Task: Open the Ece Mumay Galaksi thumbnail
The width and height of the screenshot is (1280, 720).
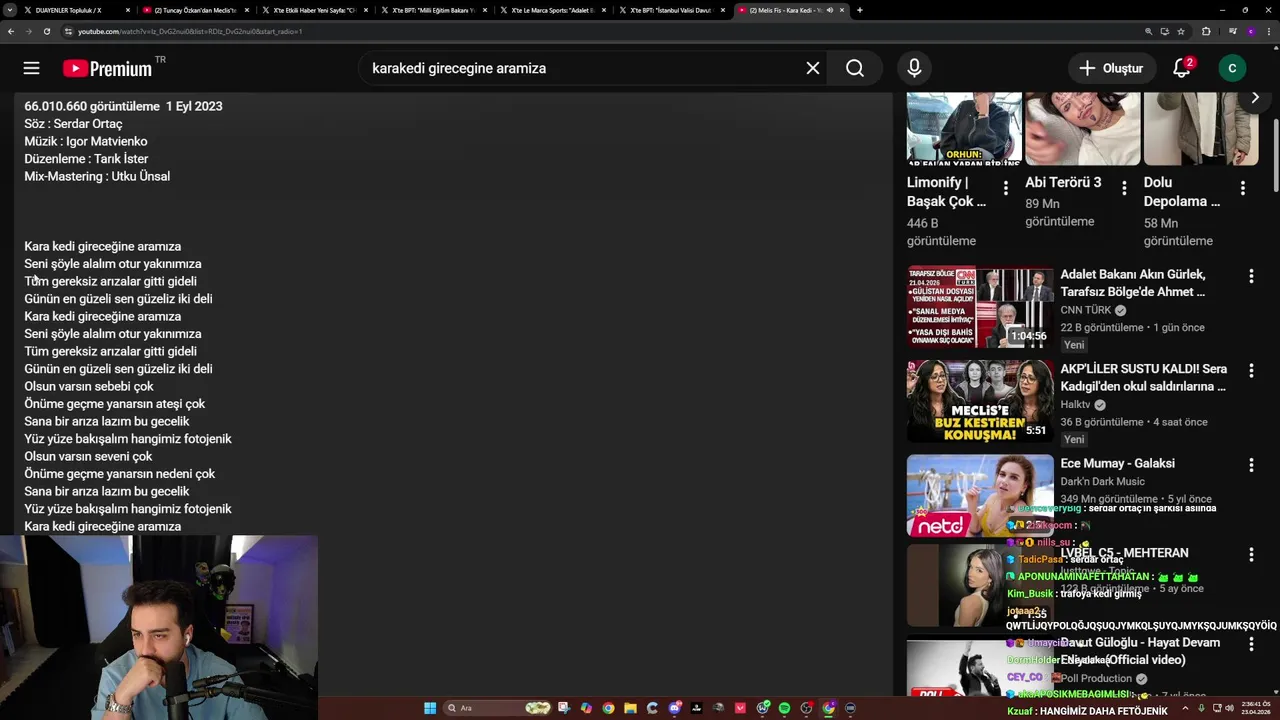Action: click(x=980, y=496)
